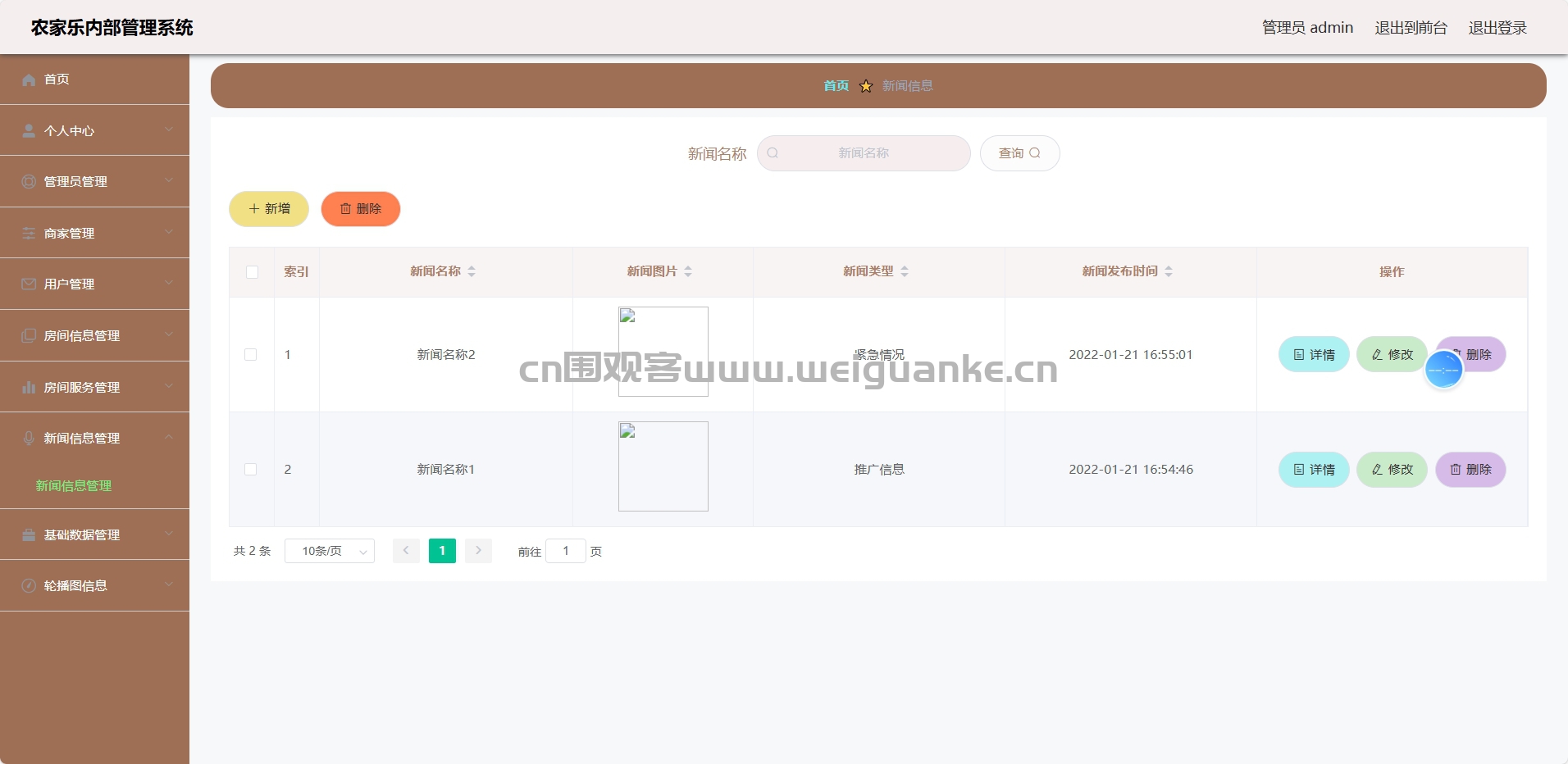Open the 10条/页 page size dropdown
Image resolution: width=1568 pixels, height=764 pixels.
pyautogui.click(x=330, y=551)
